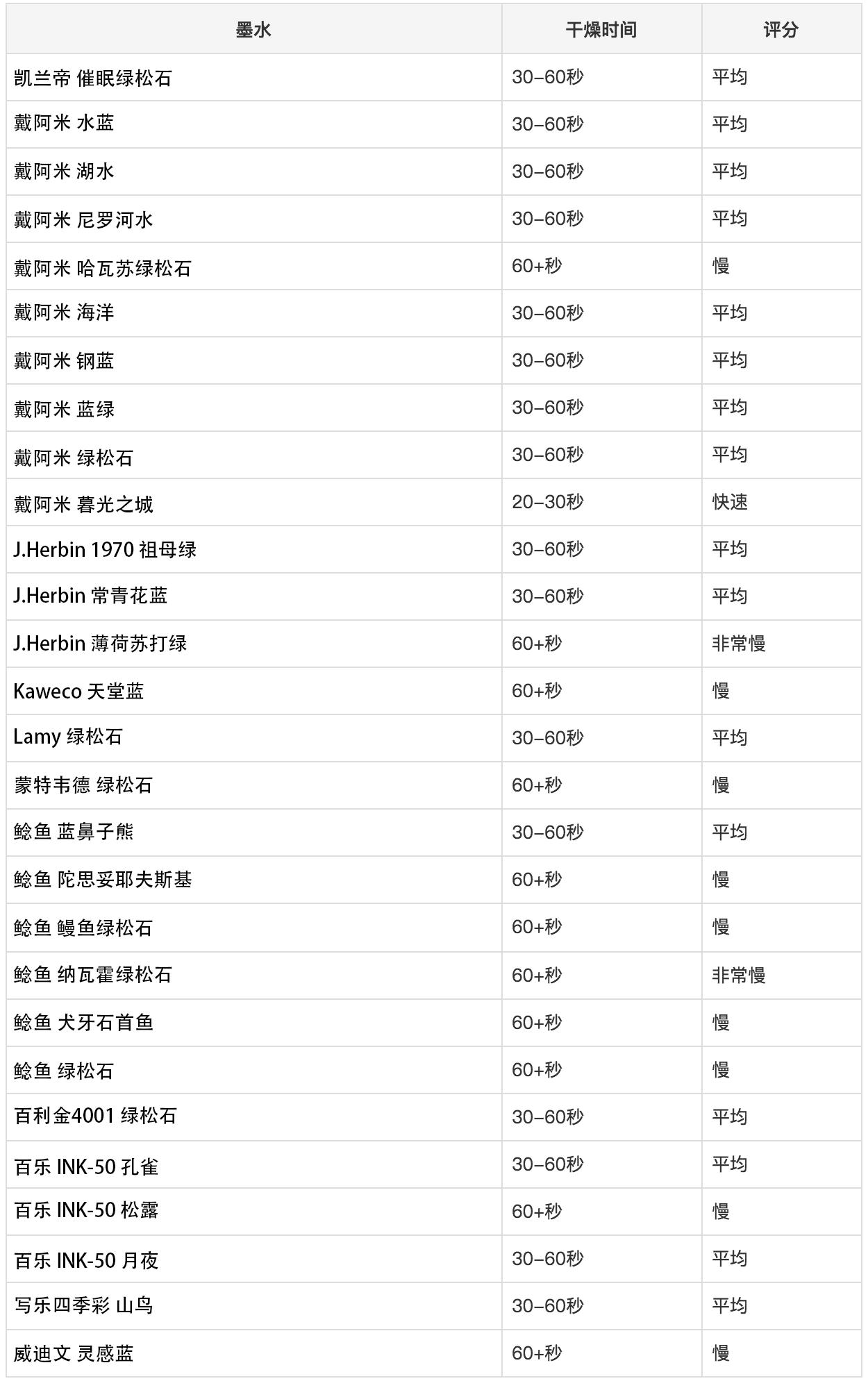Select the J.Herbin 薄荷苏打绿 ink cell
Screen dimensions: 868x1381
click(100, 644)
